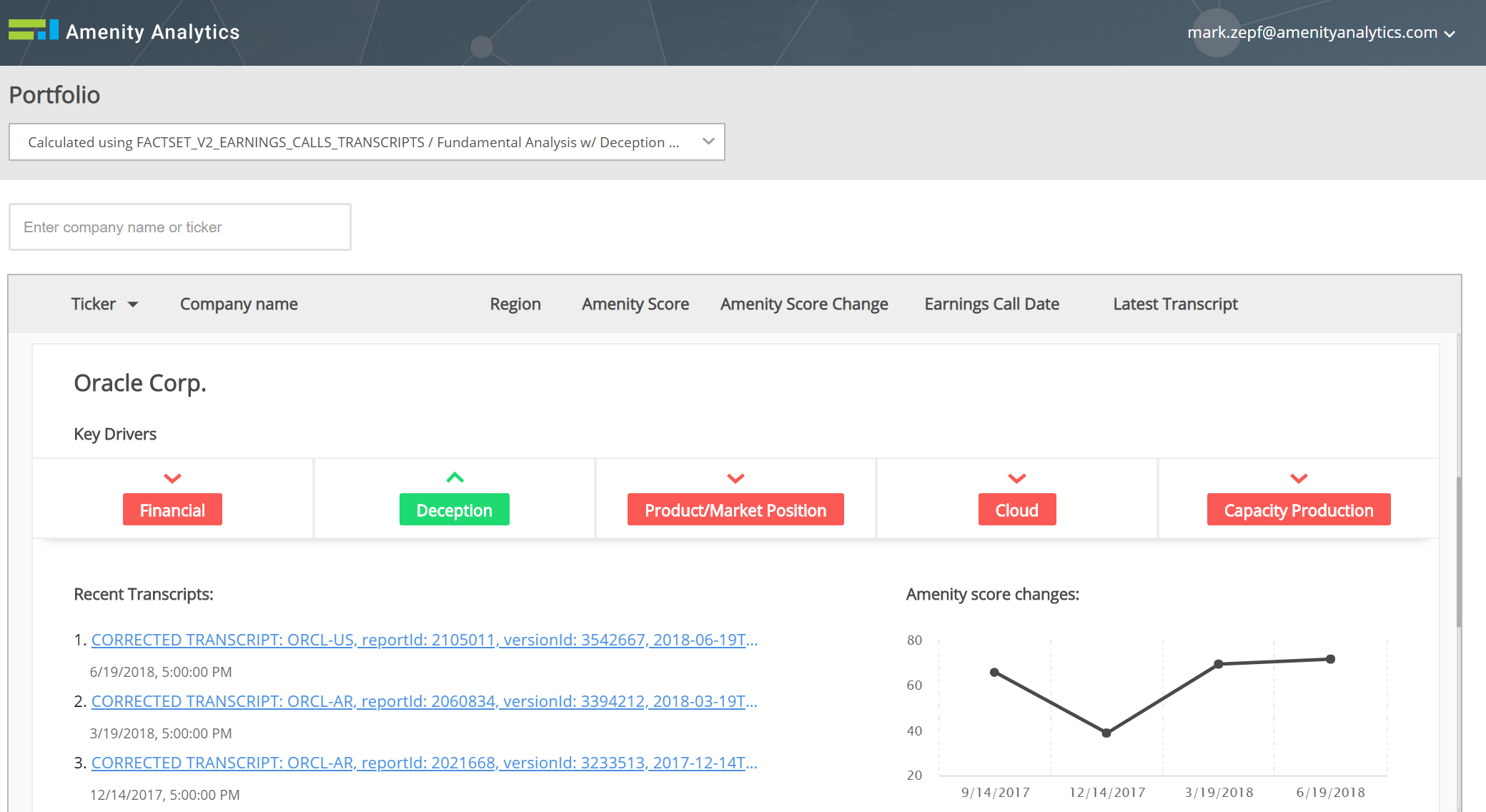Click the Latest Transcript column header

click(x=1175, y=304)
